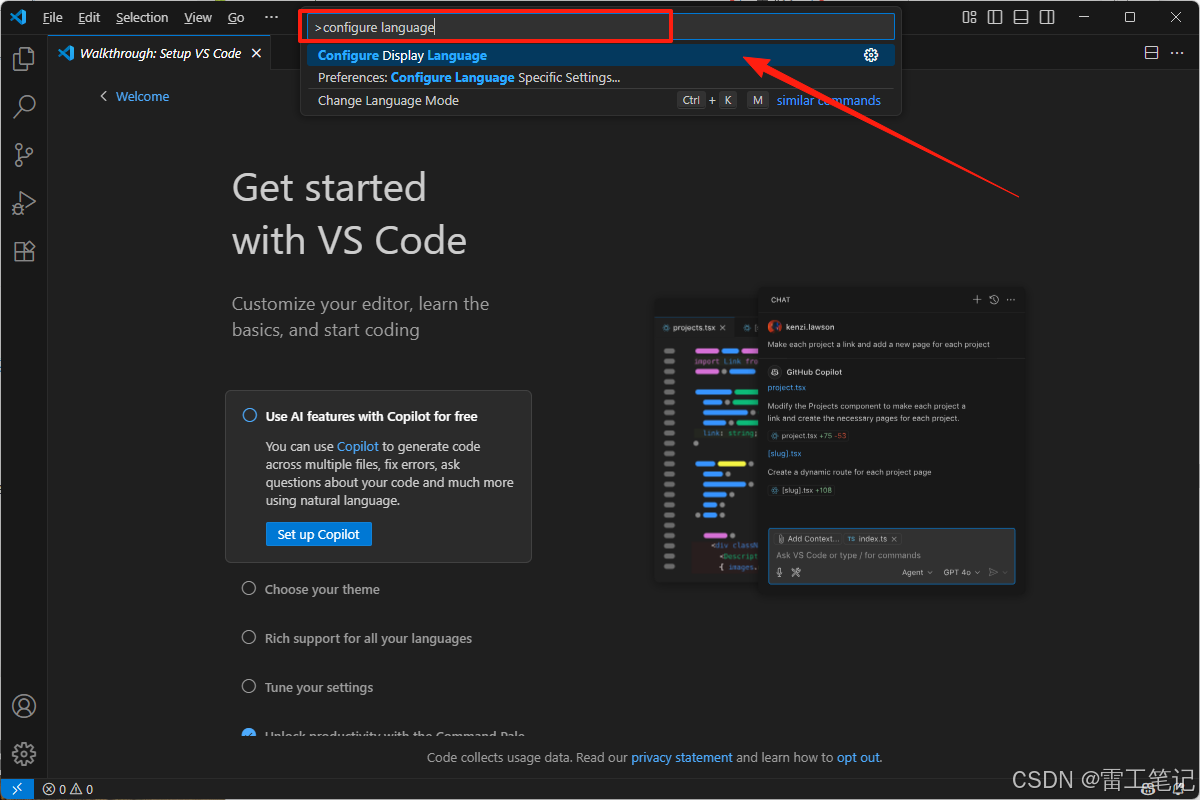Click the remote window indicator in status bar
The height and width of the screenshot is (800, 1200).
[x=17, y=789]
